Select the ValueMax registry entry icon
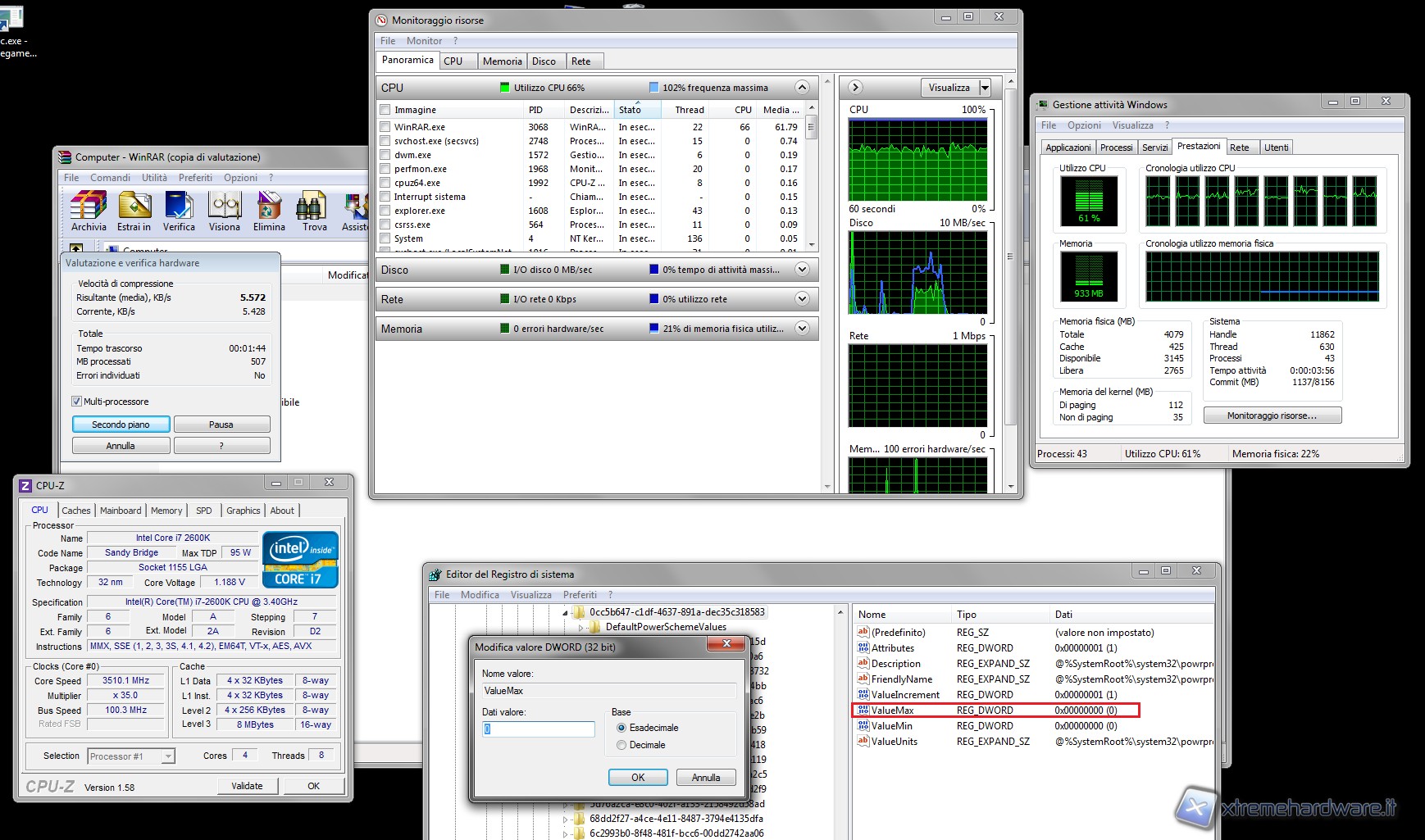The height and width of the screenshot is (840, 1425). [863, 711]
